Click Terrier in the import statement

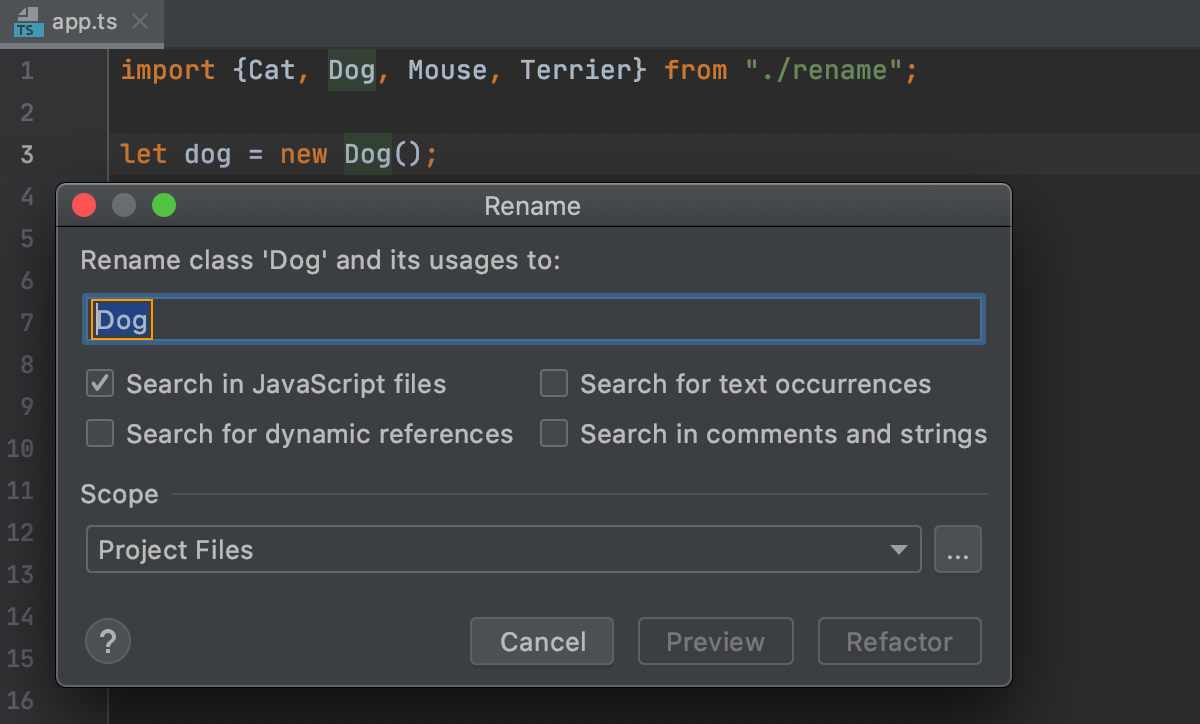pyautogui.click(x=576, y=71)
